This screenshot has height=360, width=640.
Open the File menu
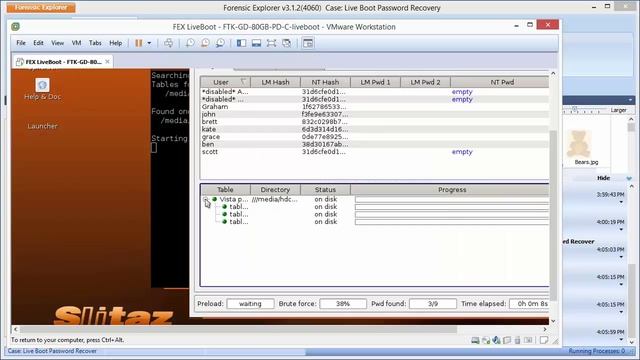pyautogui.click(x=21, y=43)
